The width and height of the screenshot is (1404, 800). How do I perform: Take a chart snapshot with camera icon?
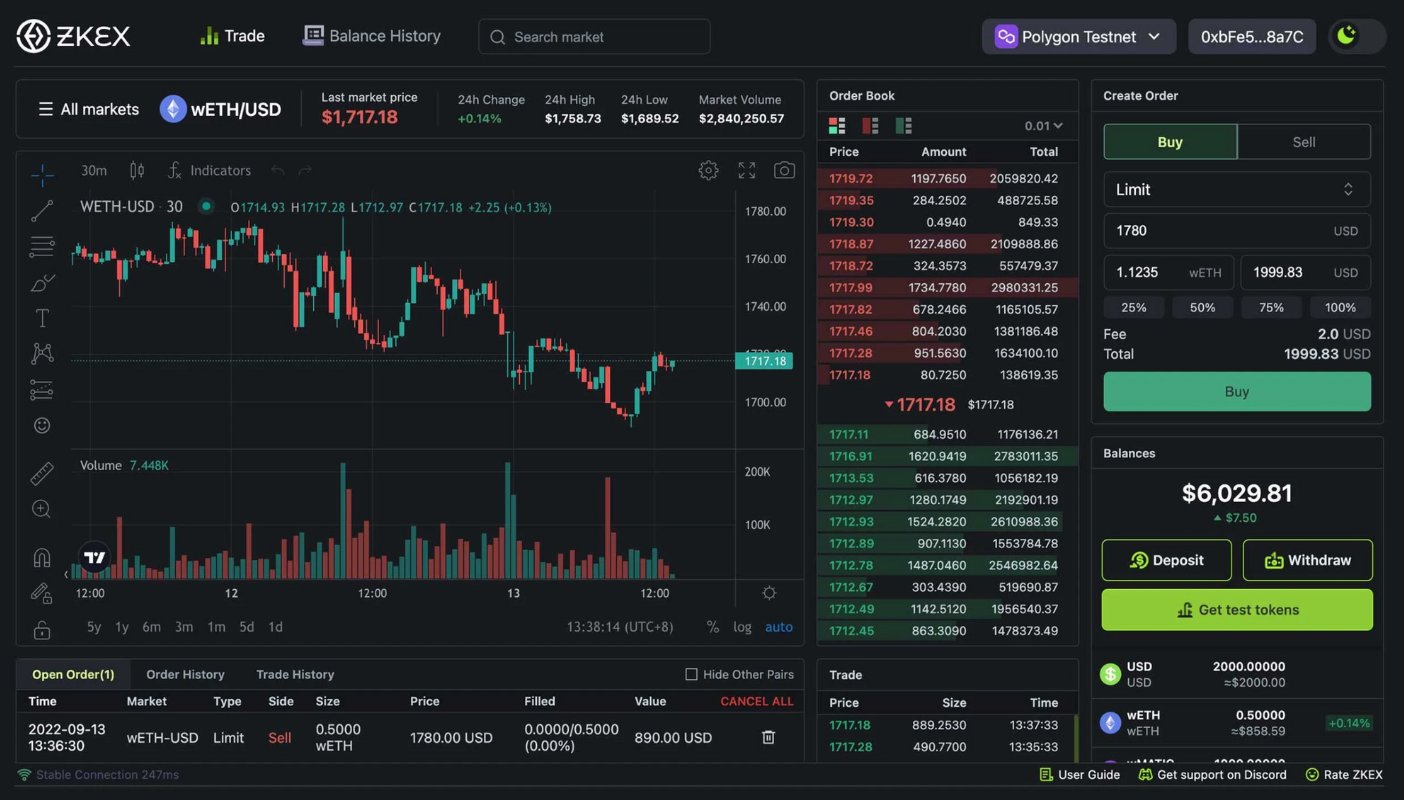point(785,170)
